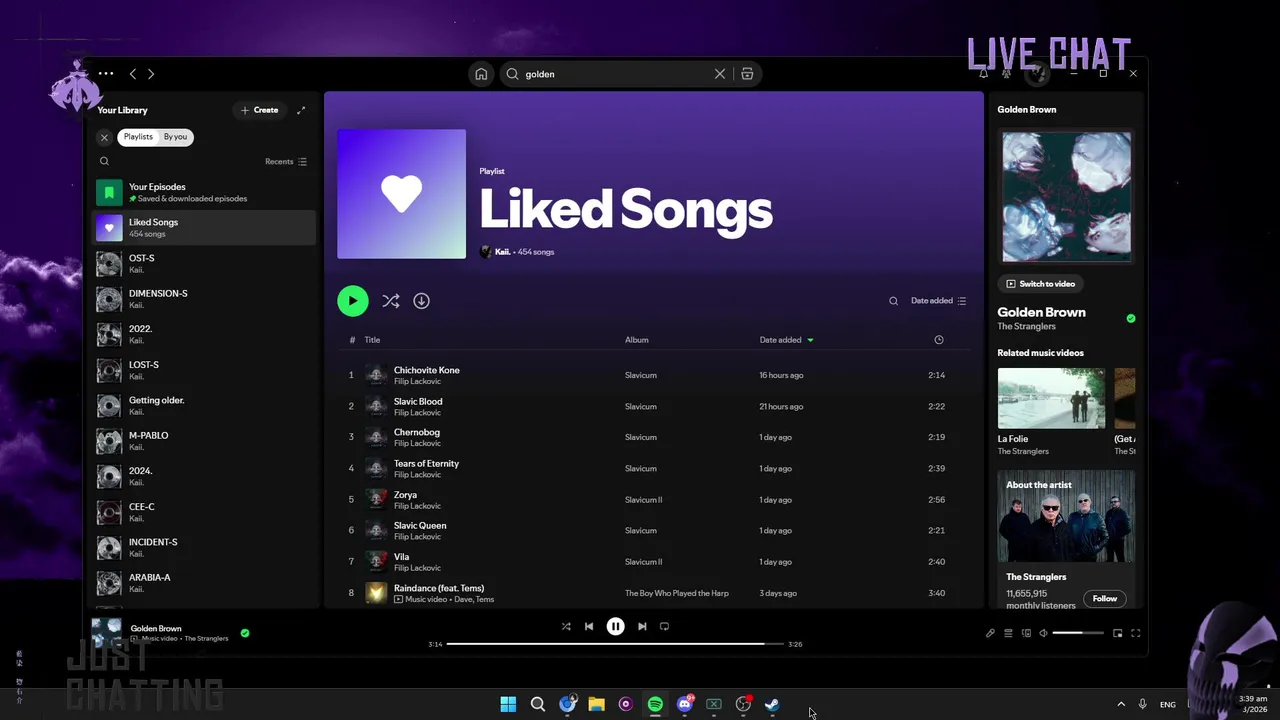This screenshot has height=720, width=1280.
Task: Toggle shuffle in the player bar
Action: coord(566,627)
